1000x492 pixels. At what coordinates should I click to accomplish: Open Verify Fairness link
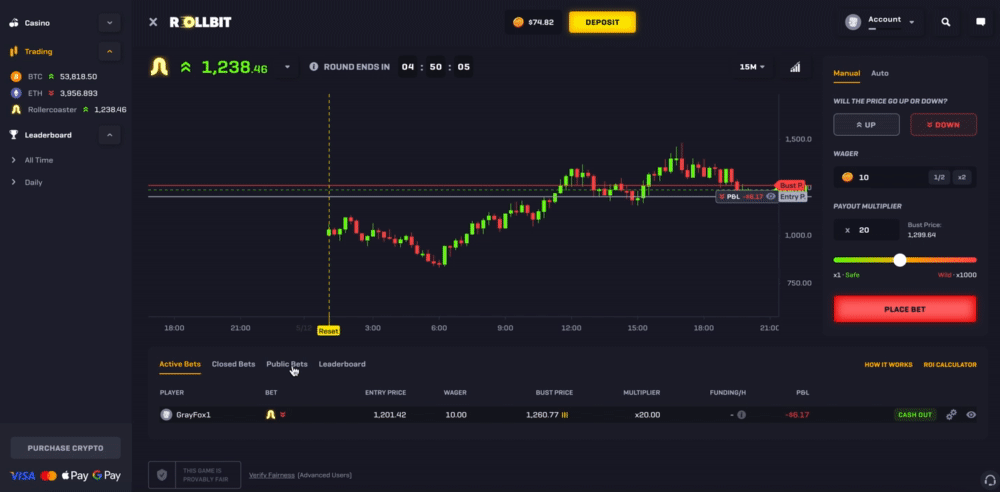point(272,475)
